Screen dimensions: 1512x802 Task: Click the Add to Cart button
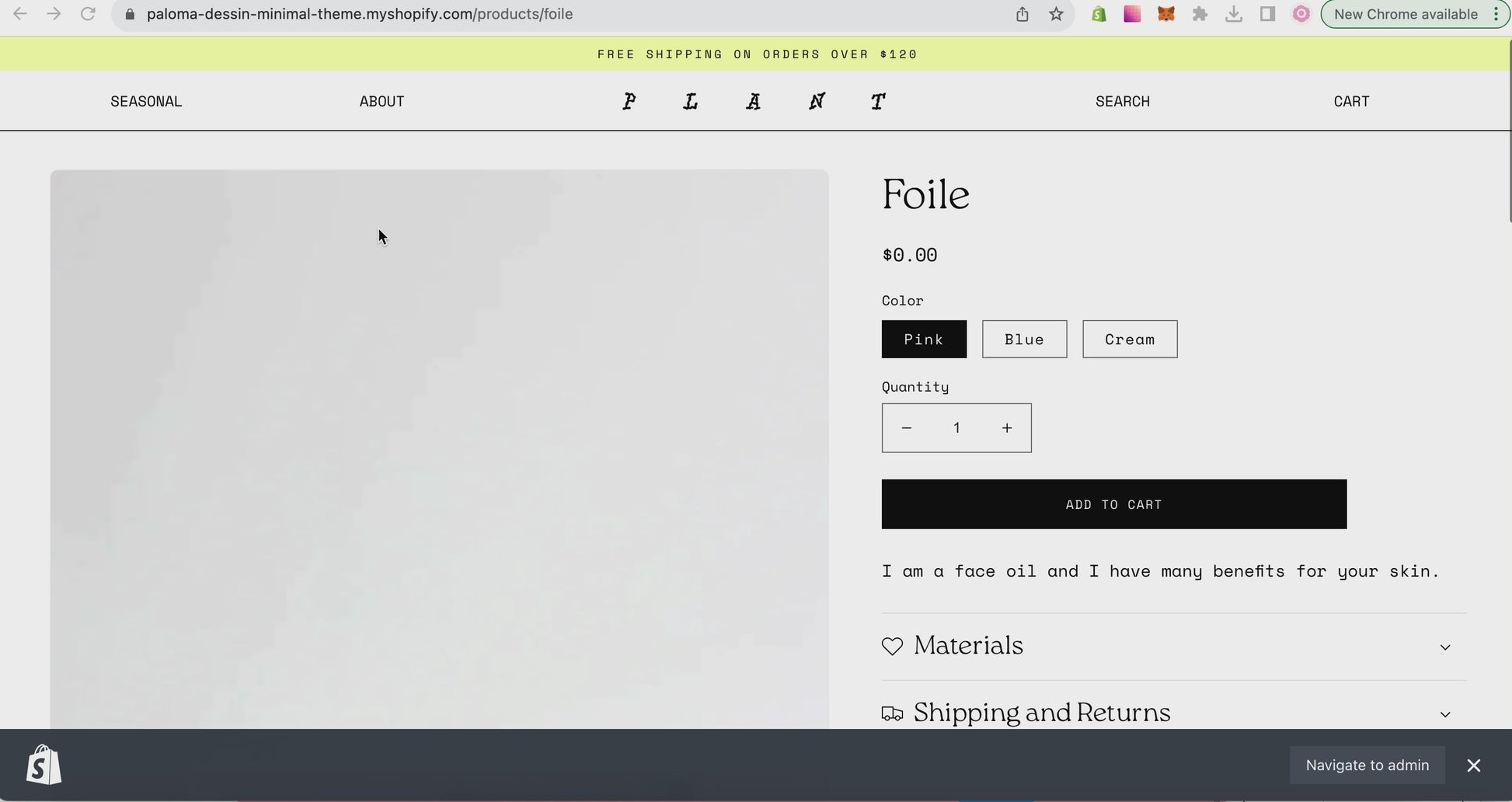point(1113,504)
